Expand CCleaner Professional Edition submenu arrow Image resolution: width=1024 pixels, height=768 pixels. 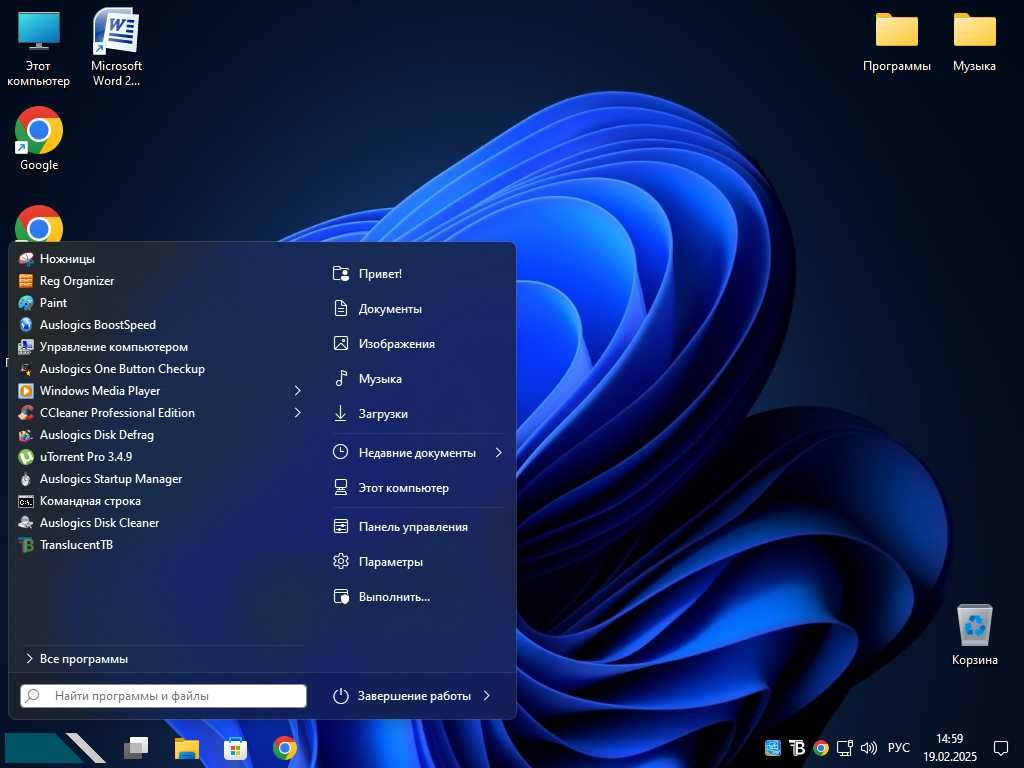(297, 413)
